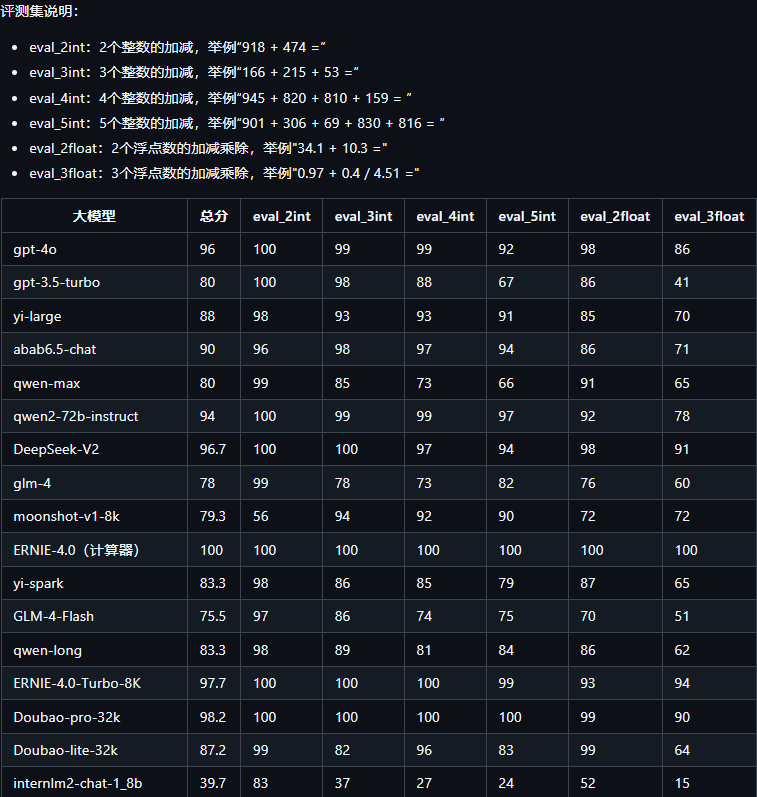757x797 pixels.
Task: Click the 总分 column header
Action: pos(213,216)
